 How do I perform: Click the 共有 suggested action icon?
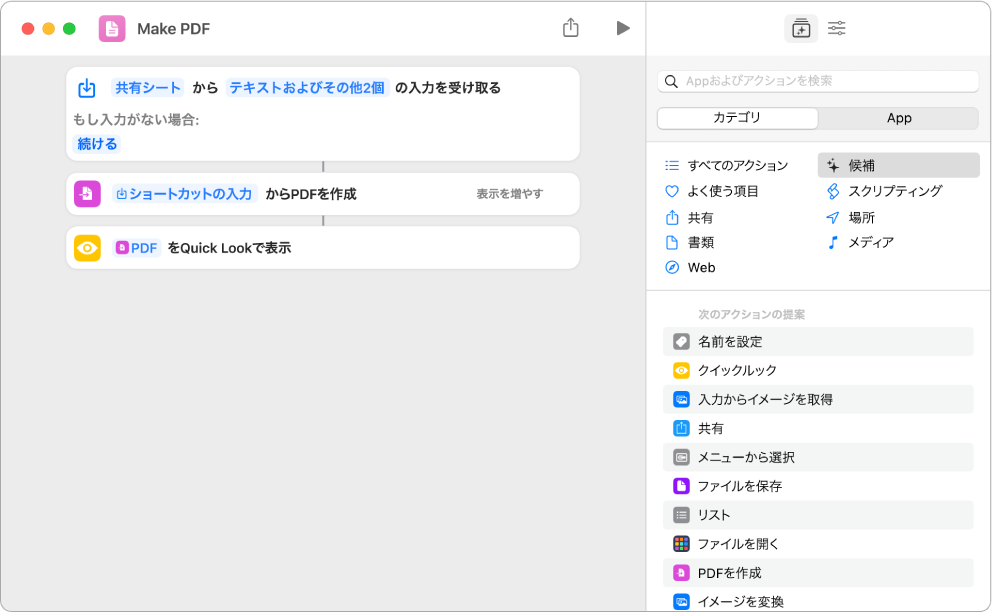click(681, 428)
